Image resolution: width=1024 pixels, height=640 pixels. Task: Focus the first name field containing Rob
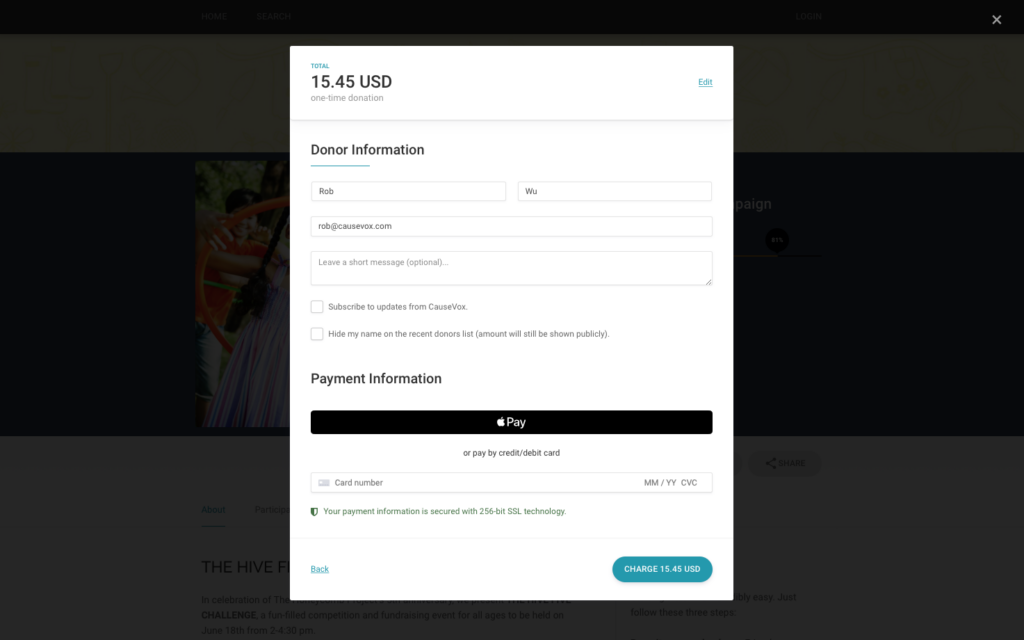tap(408, 191)
